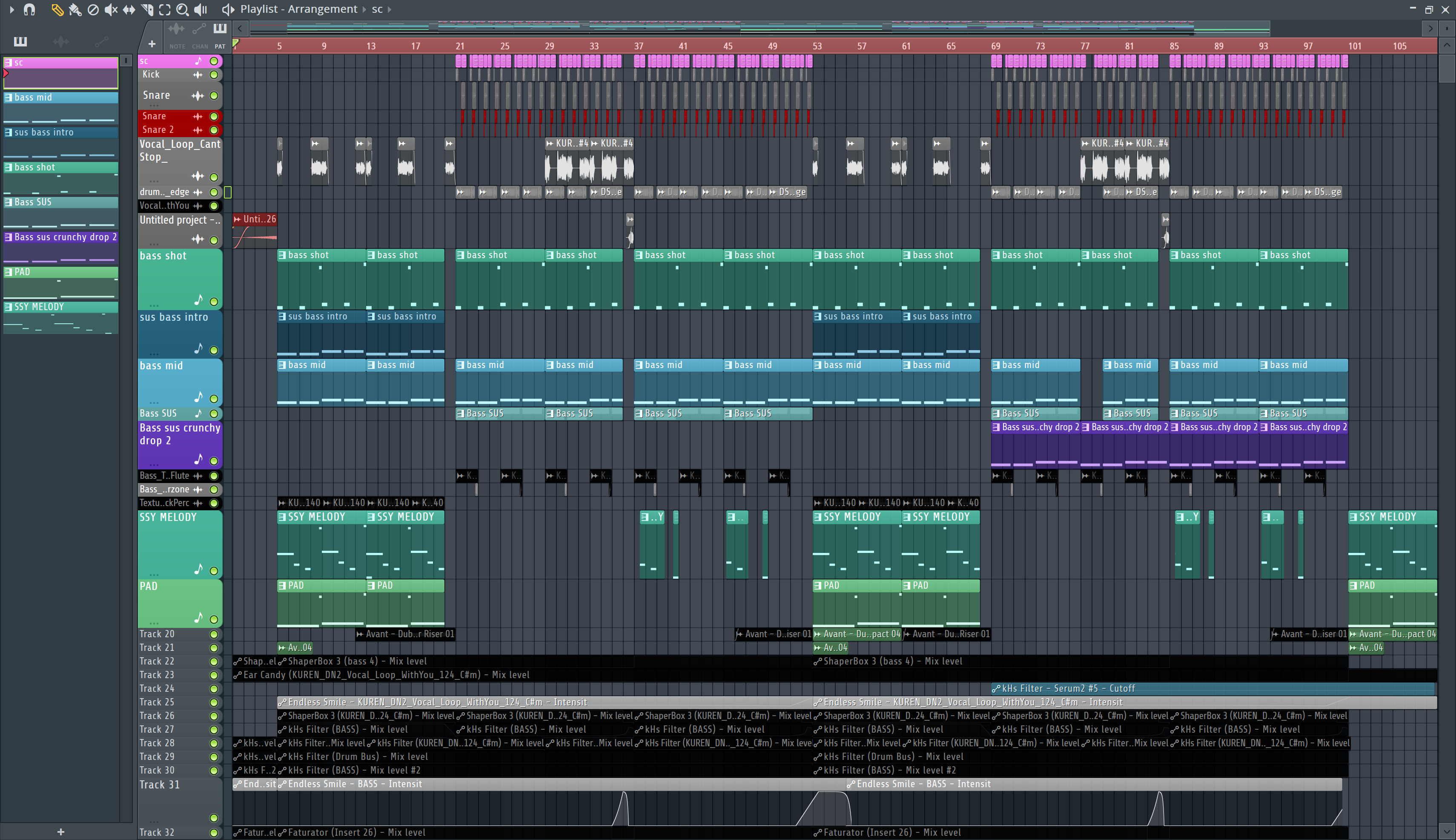Show audio clips via picker waveform icon

[x=60, y=42]
